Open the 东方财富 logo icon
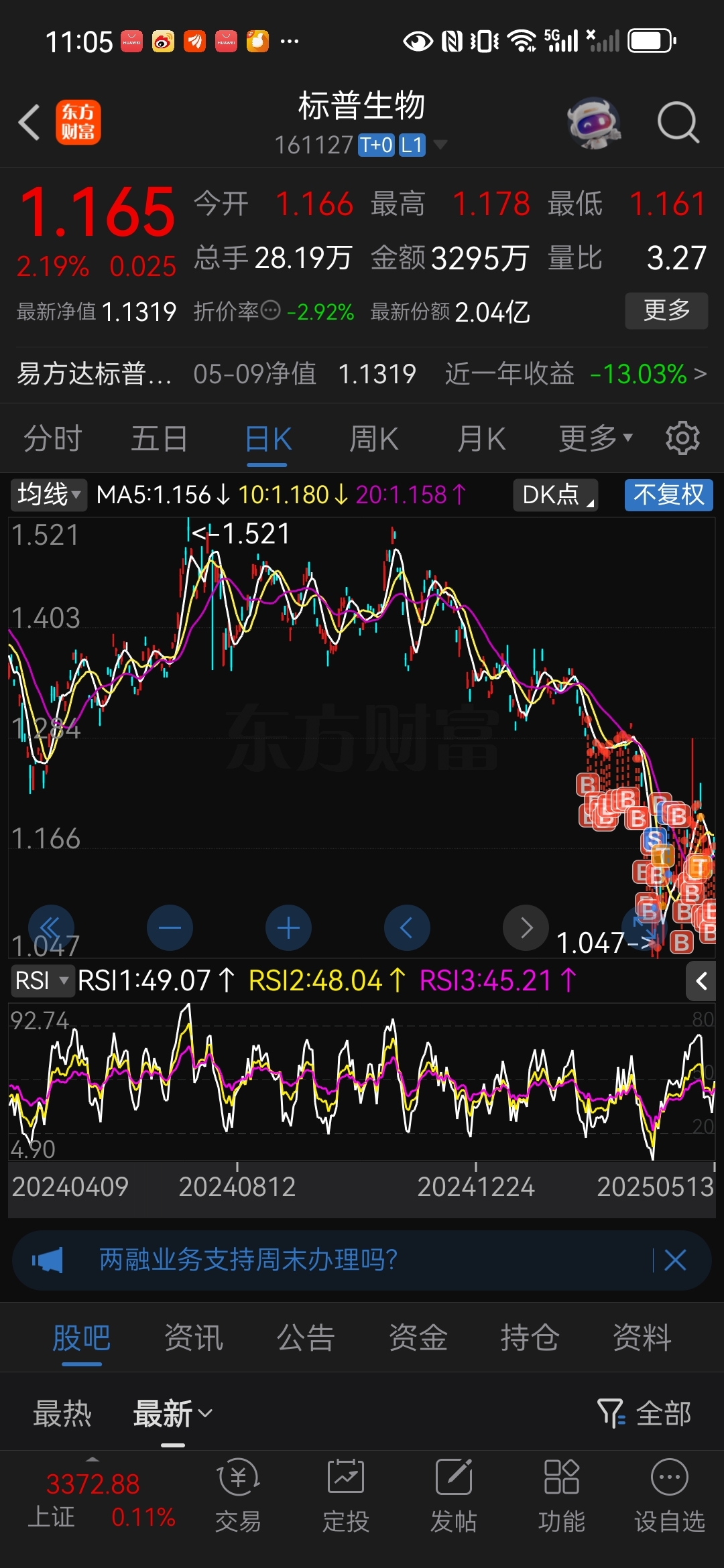 pyautogui.click(x=78, y=123)
